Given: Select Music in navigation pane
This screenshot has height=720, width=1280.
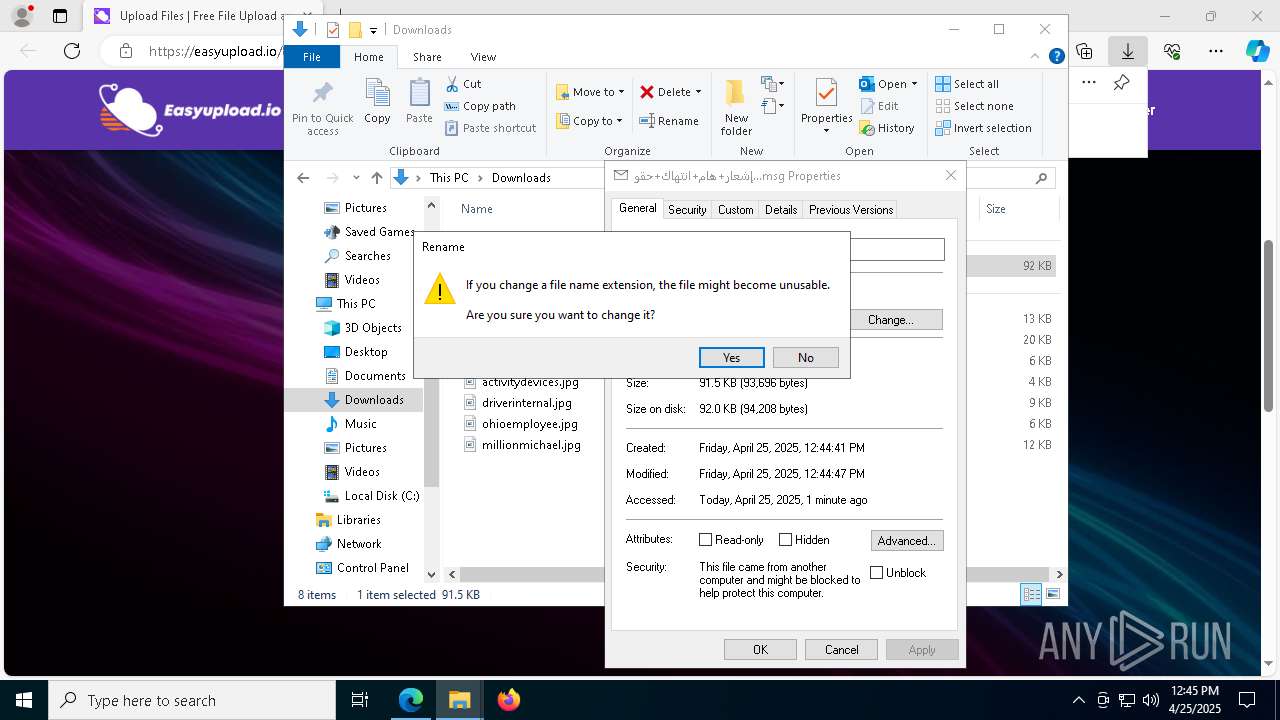Looking at the screenshot, I should [x=350, y=424].
